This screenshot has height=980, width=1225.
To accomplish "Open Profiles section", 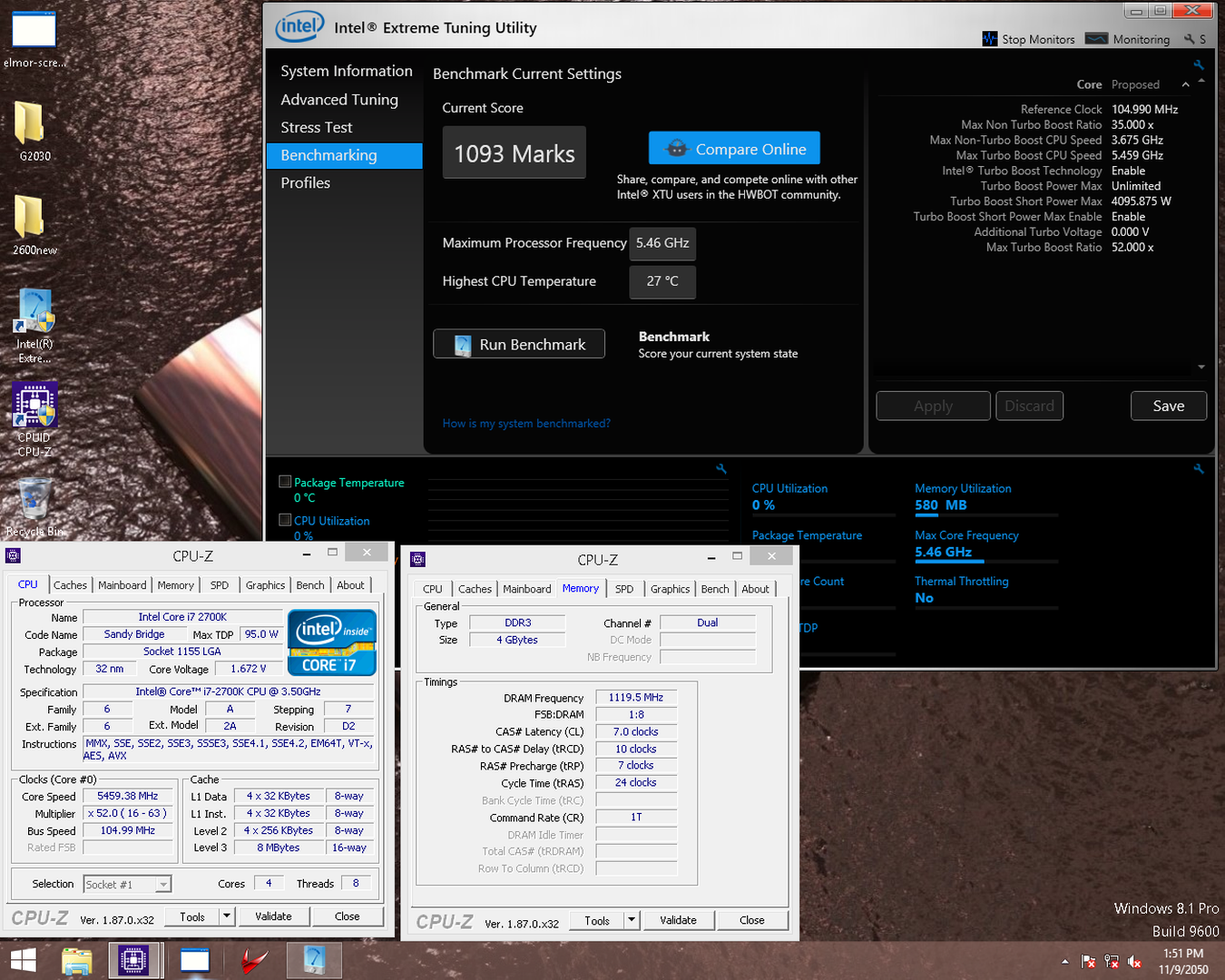I will (306, 182).
